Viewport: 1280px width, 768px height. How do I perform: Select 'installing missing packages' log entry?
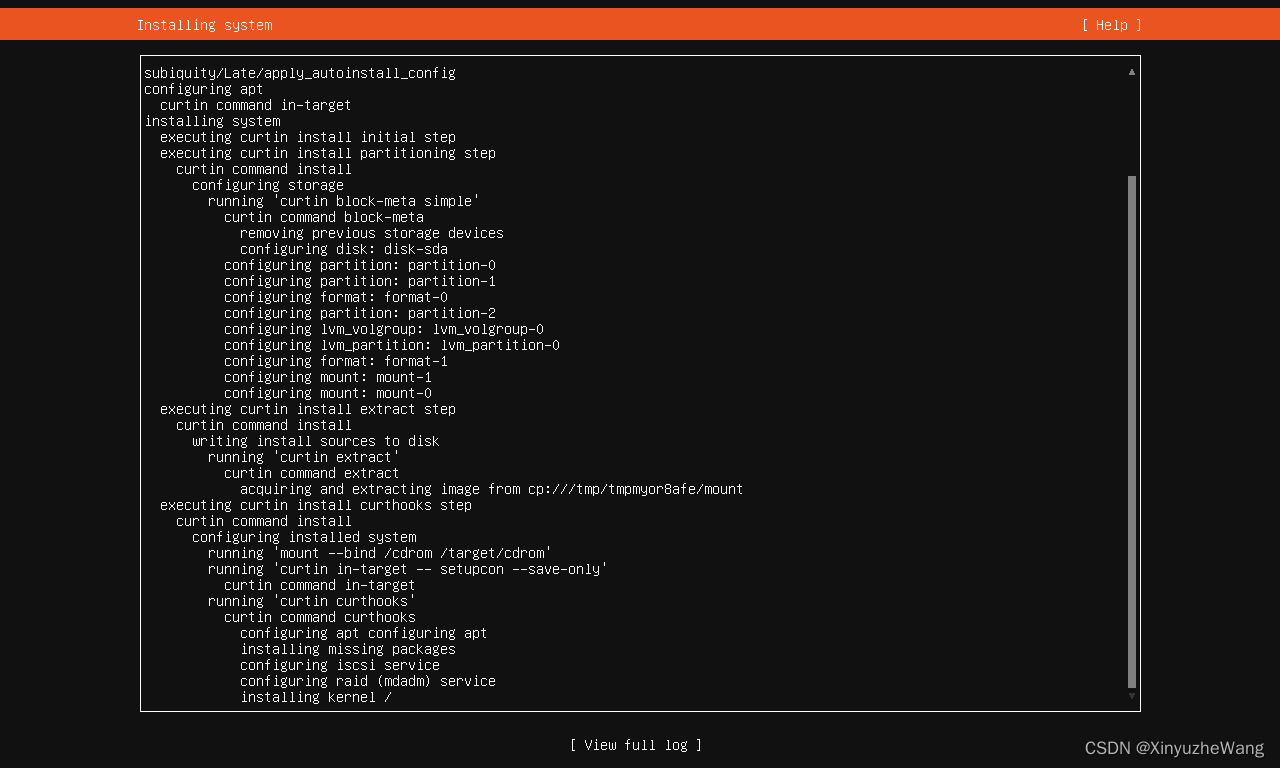tap(348, 649)
